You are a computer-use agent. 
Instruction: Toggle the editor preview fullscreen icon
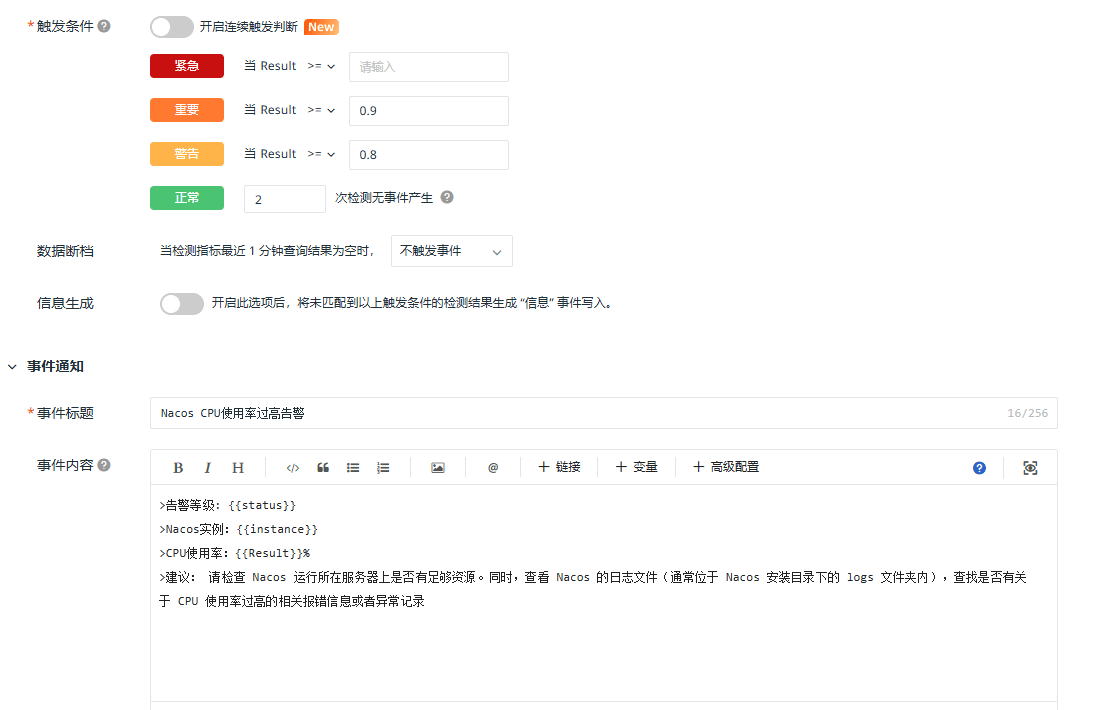pyautogui.click(x=1030, y=468)
